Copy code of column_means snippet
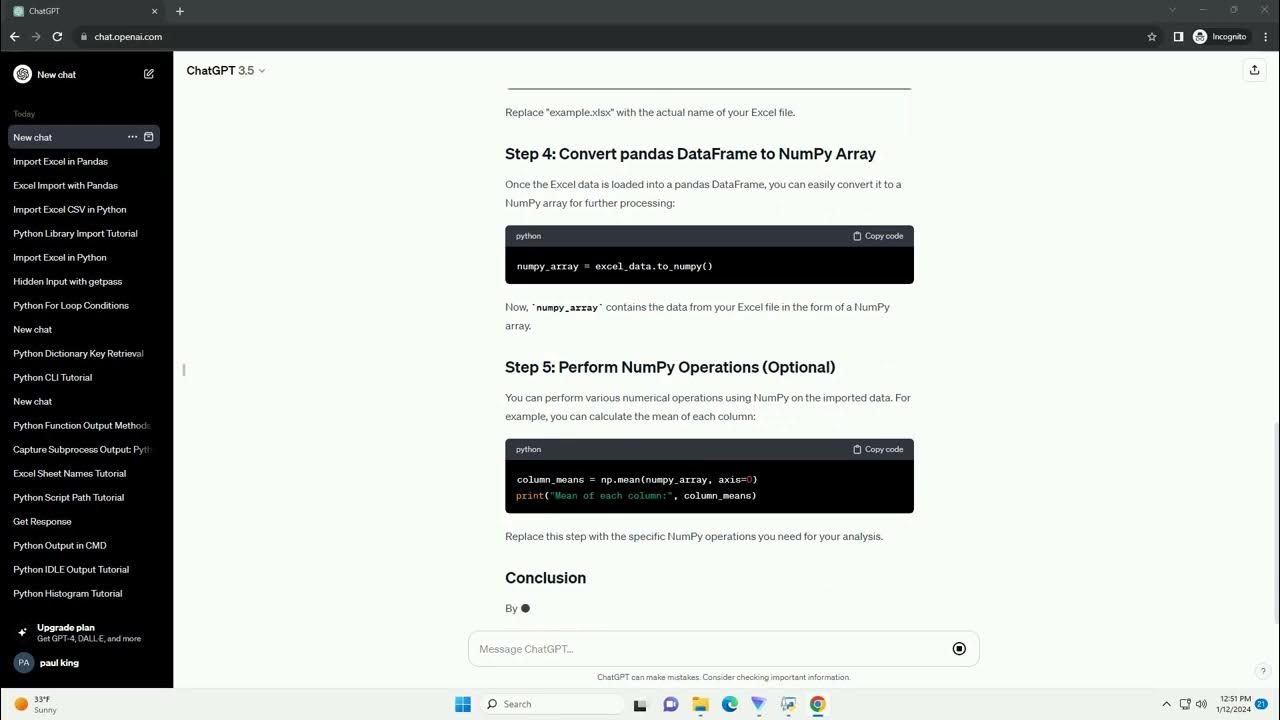1280x720 pixels. (878, 449)
